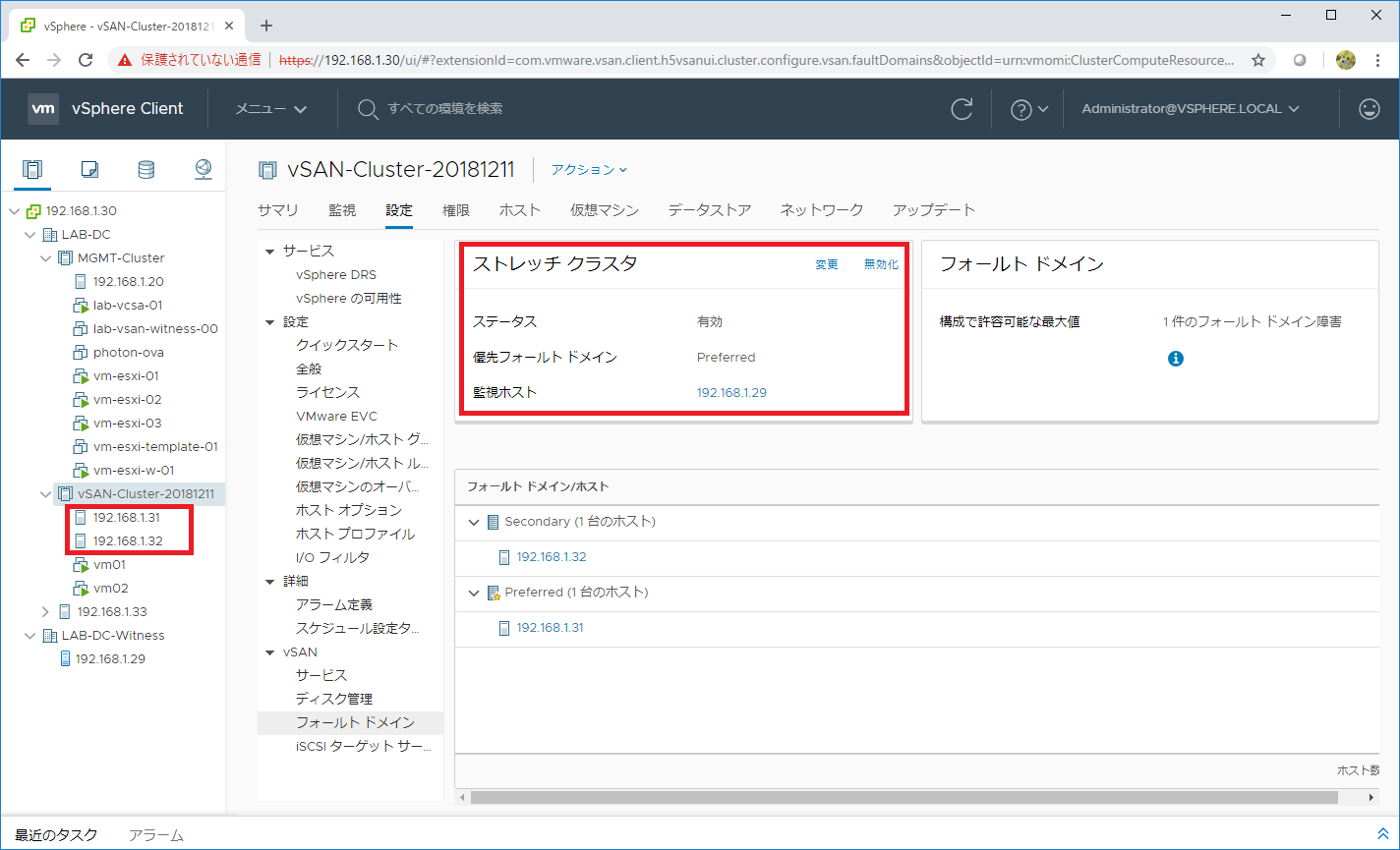Open アラーム定義 settings page
This screenshot has height=850, width=1400.
[334, 604]
